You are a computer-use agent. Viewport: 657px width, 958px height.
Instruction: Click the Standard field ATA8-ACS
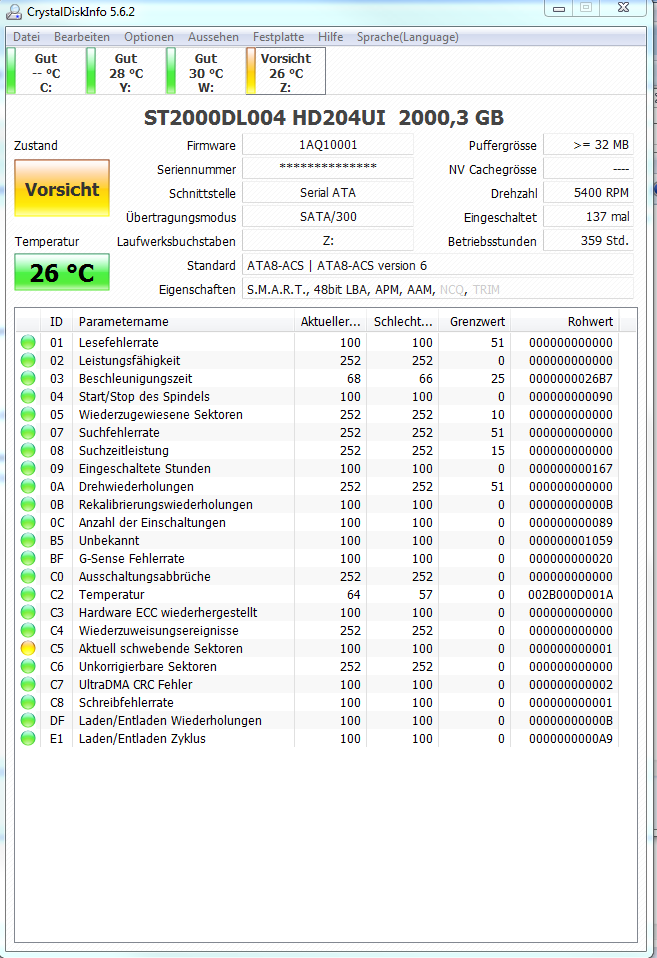tap(438, 265)
